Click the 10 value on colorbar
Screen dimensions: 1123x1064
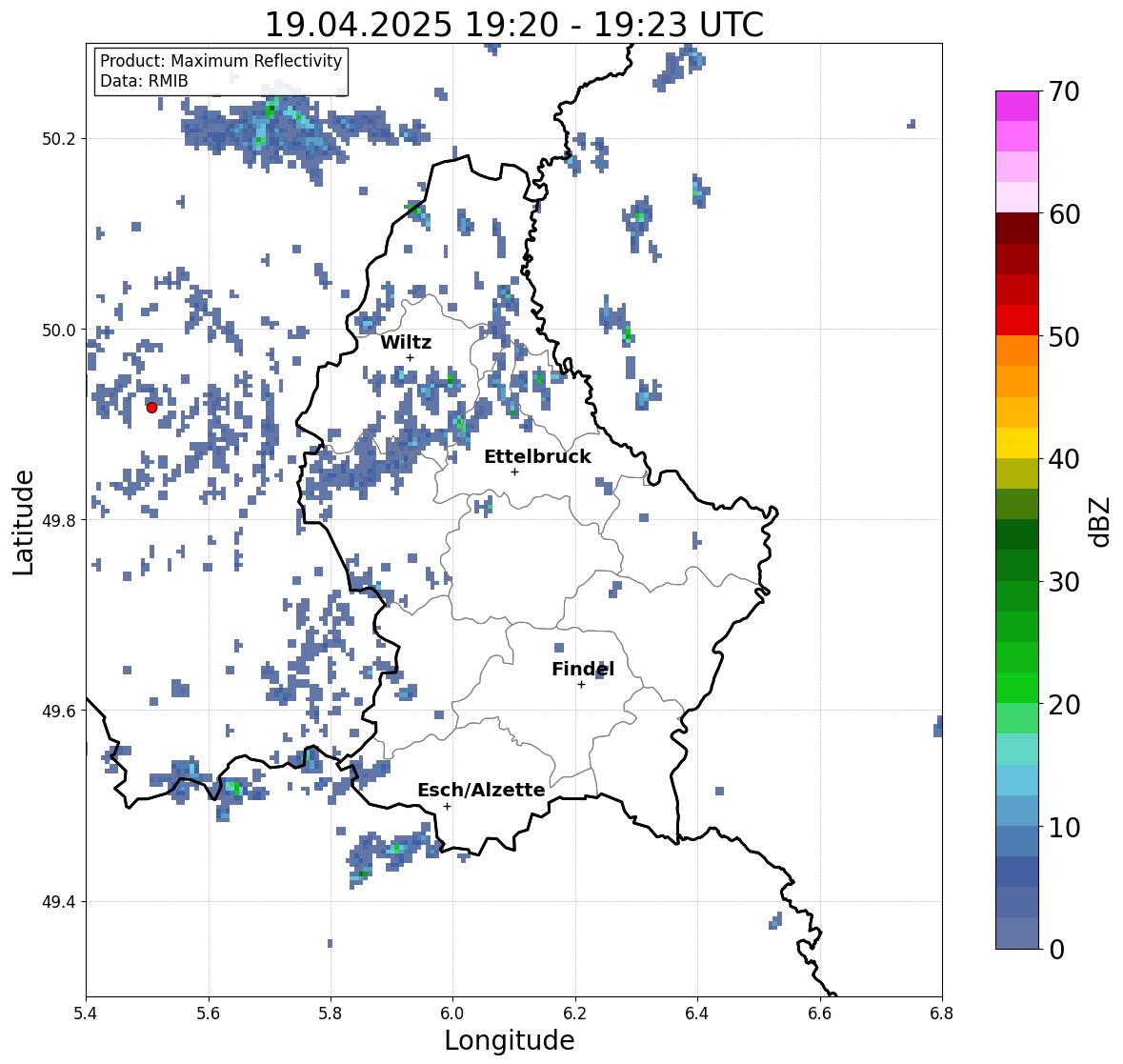(x=1064, y=827)
